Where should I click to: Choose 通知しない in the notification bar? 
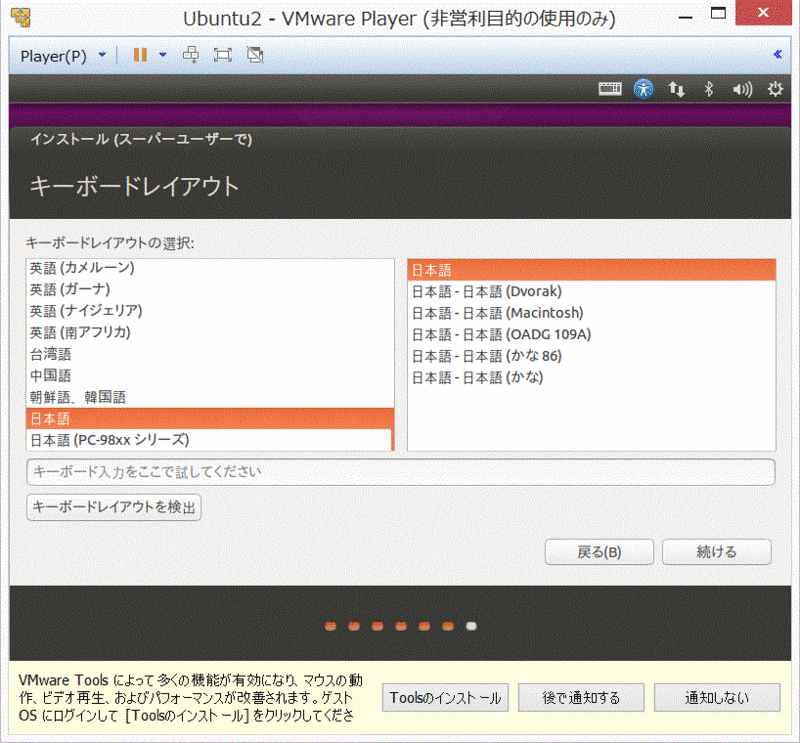pyautogui.click(x=717, y=698)
